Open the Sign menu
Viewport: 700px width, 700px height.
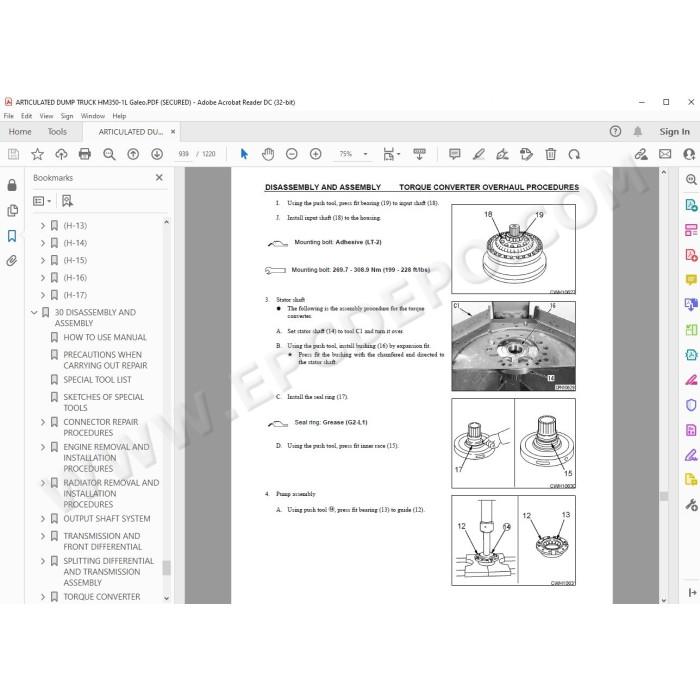(x=67, y=116)
